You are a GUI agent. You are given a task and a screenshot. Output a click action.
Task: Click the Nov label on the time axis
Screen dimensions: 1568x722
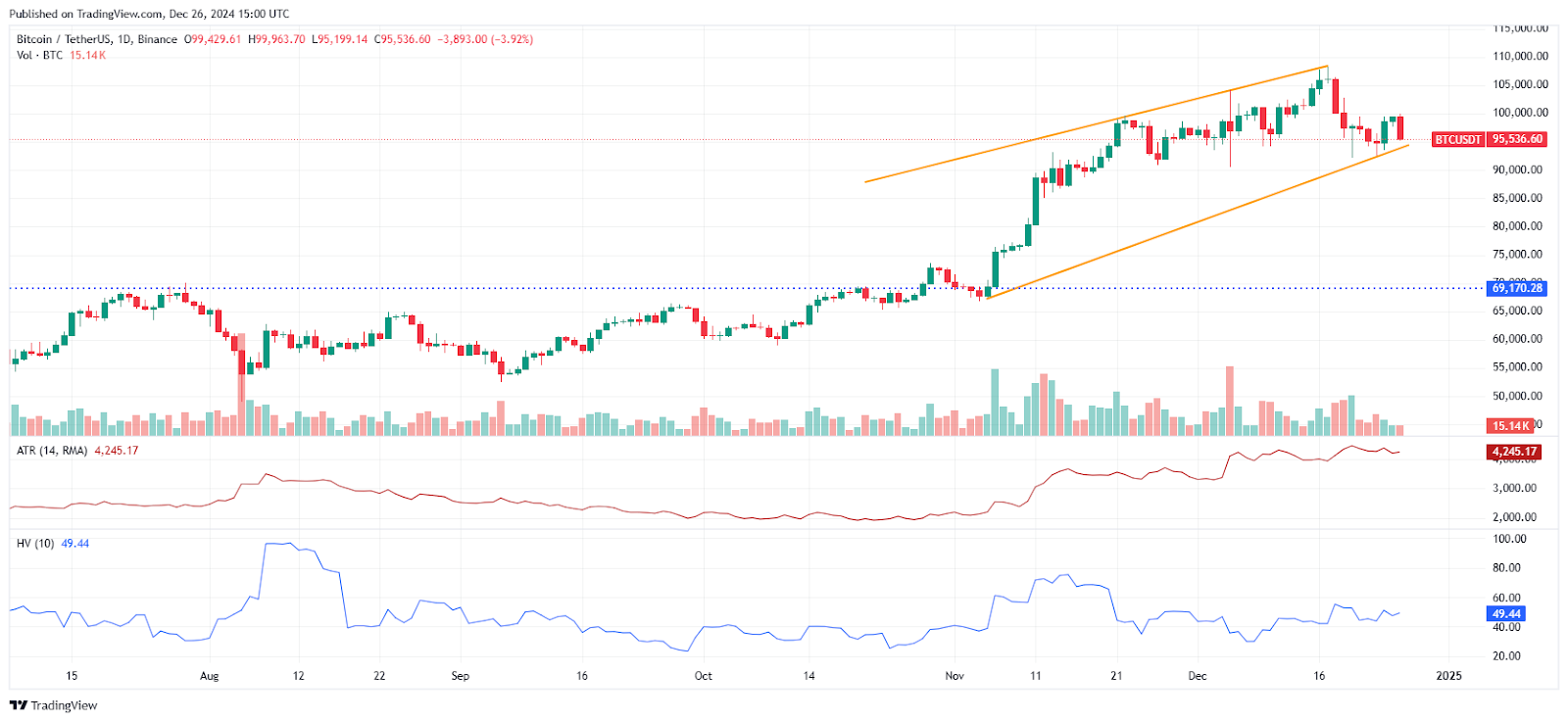click(x=955, y=676)
